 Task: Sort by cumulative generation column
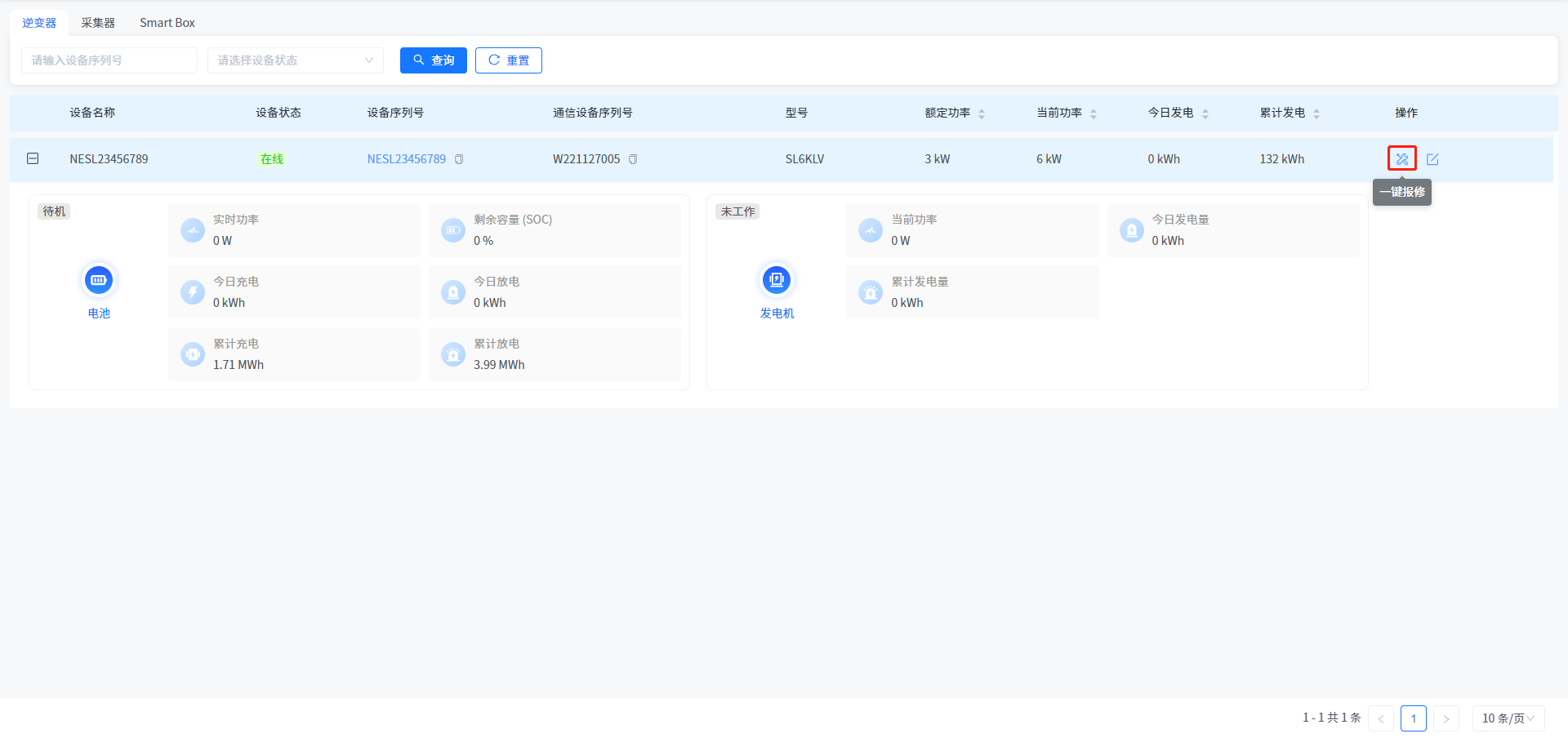point(1316,113)
